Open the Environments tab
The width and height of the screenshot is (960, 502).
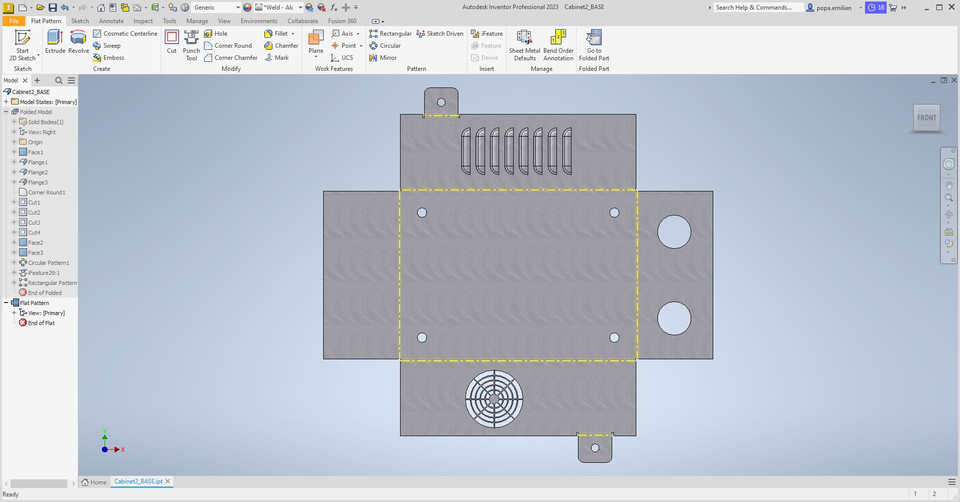(259, 21)
